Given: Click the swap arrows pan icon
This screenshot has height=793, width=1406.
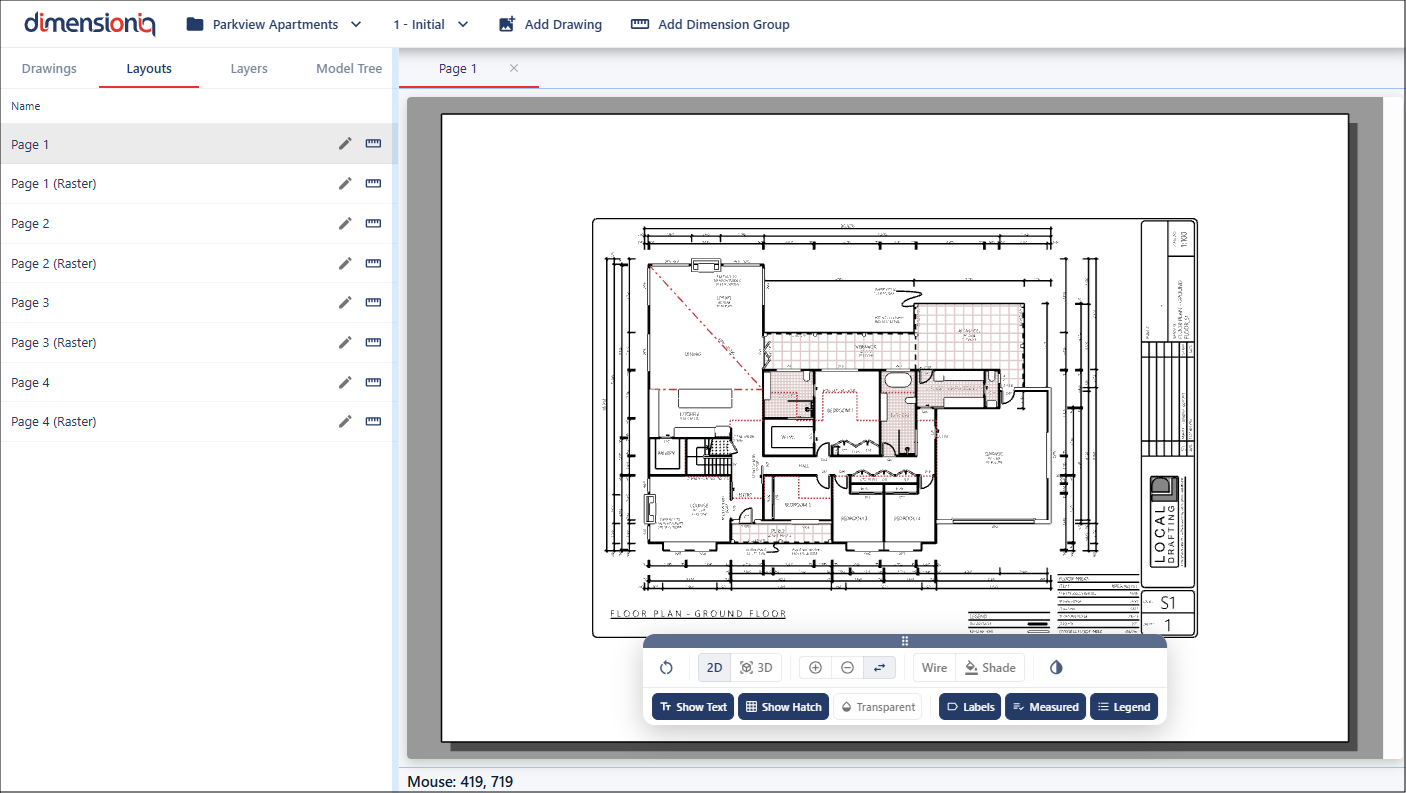Looking at the screenshot, I should (x=879, y=668).
